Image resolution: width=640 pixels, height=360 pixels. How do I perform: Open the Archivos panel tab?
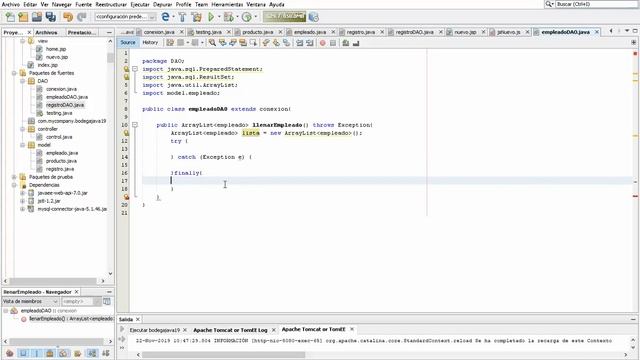pos(46,32)
